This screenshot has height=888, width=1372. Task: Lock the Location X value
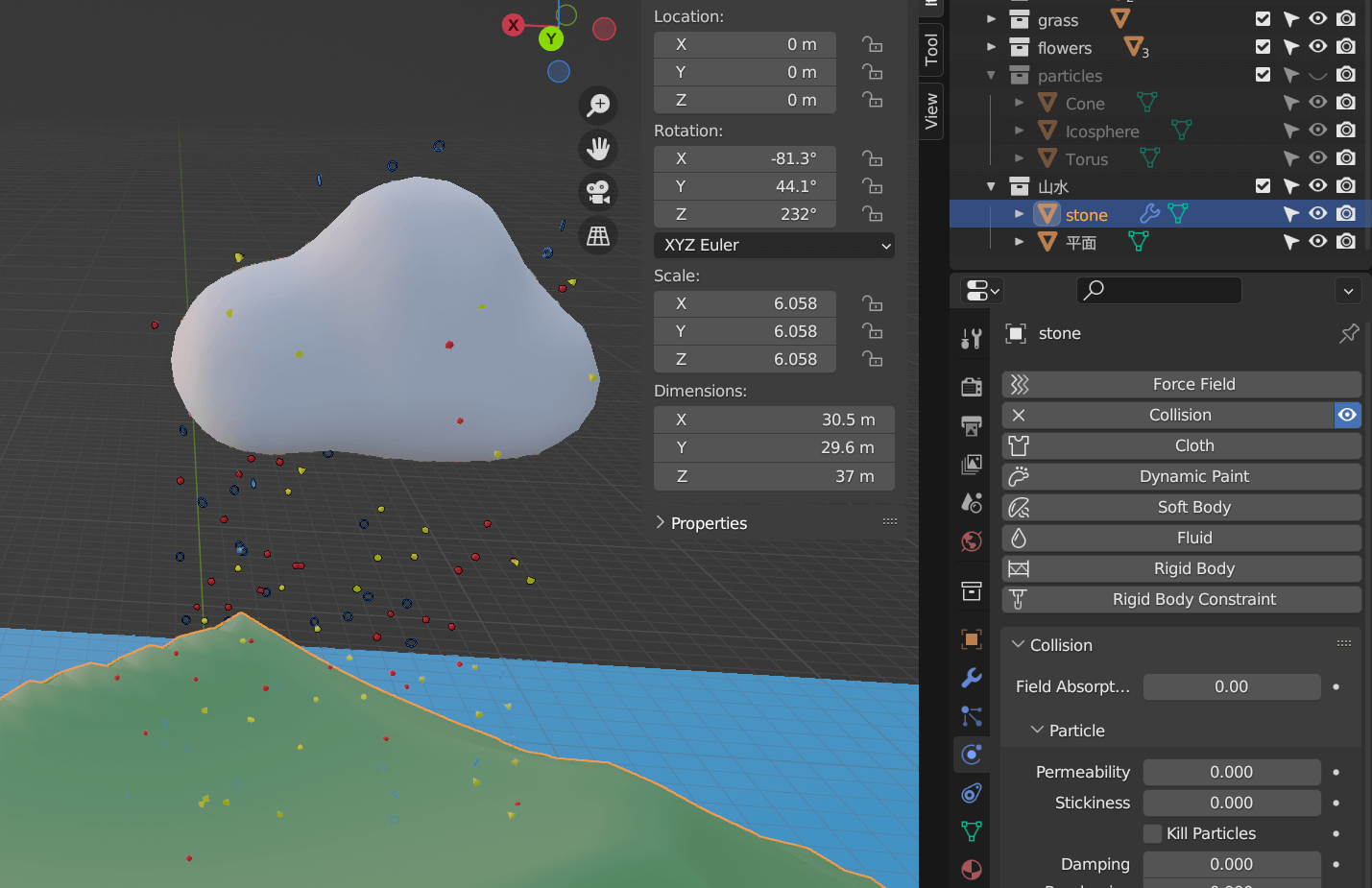(872, 44)
